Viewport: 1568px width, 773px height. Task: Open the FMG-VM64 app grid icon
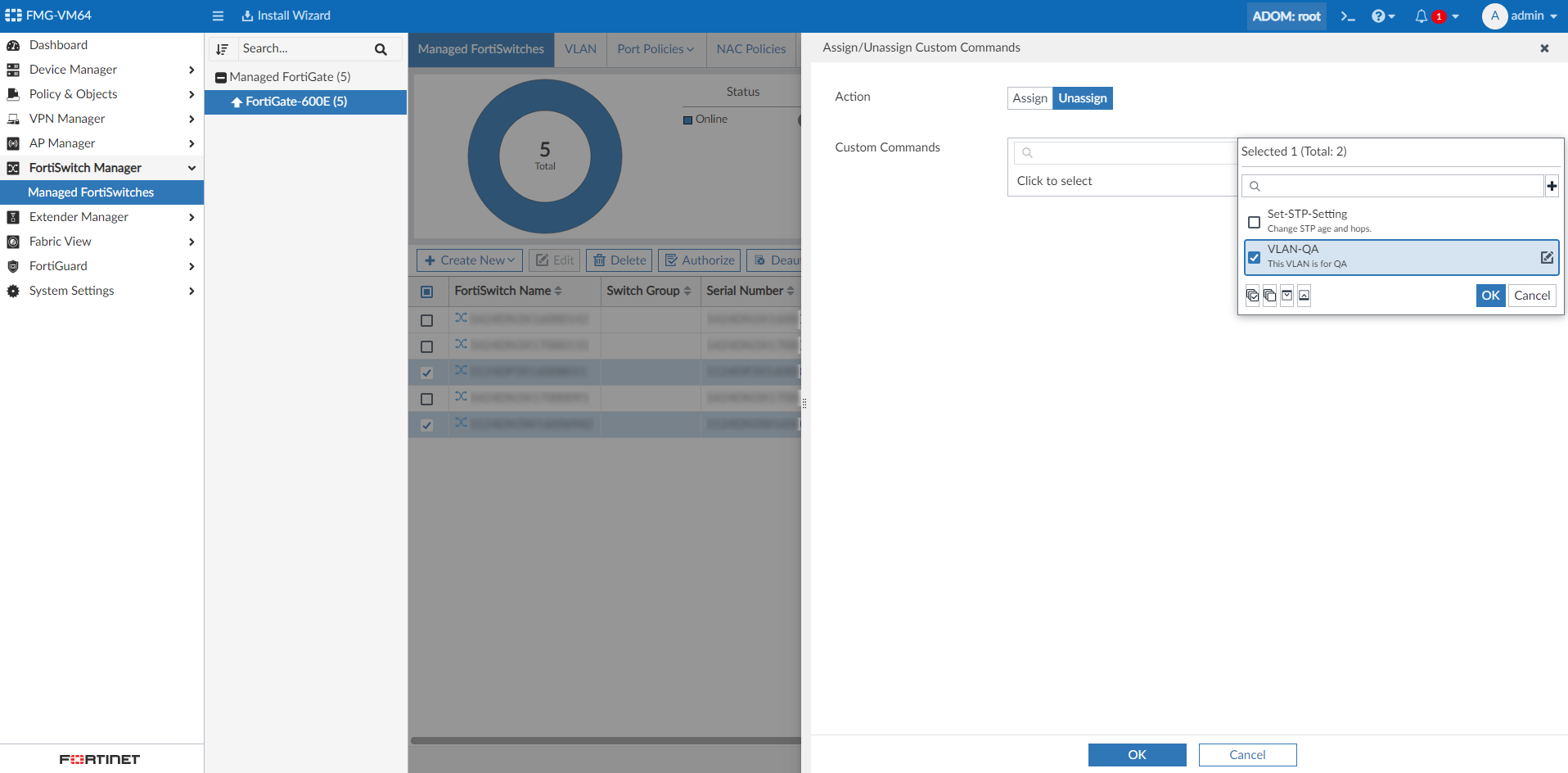[13, 16]
